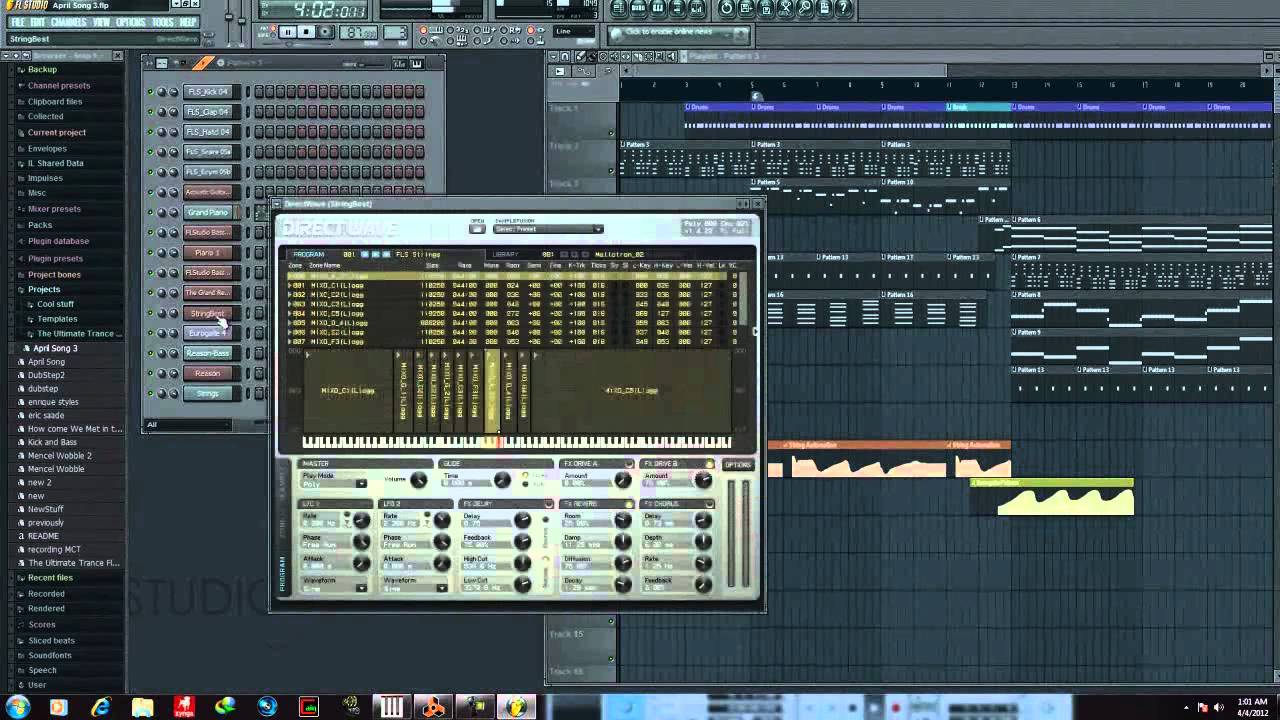Collapse the Projects folder in browser
This screenshot has height=720, width=1280.
coord(43,289)
